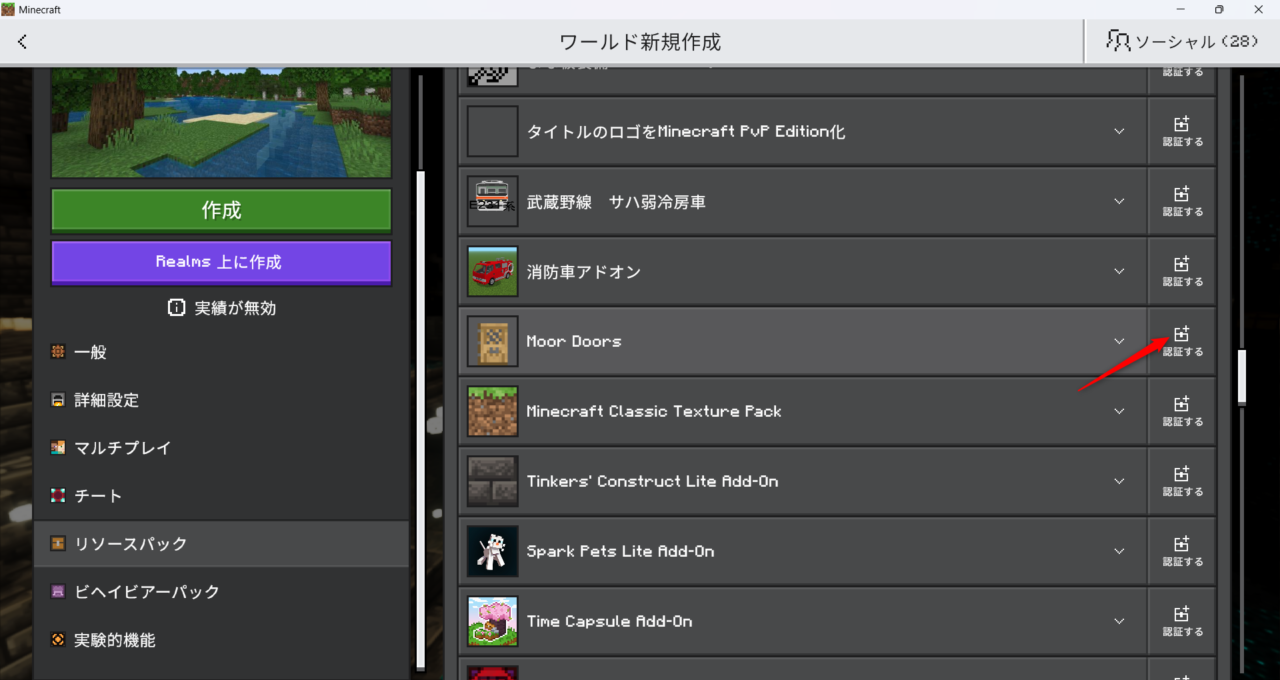Click the Tinkers' Construct pack thumbnail

[493, 481]
